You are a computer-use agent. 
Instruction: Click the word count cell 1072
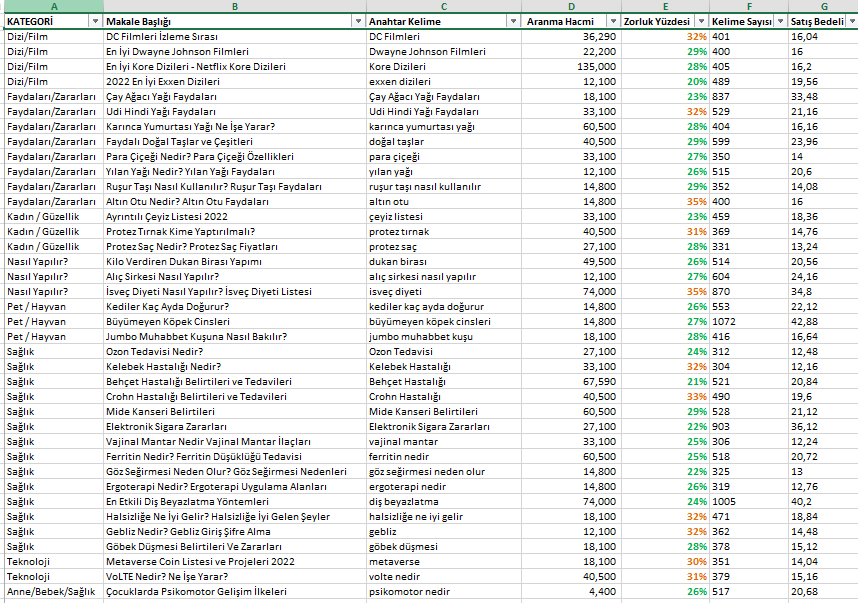click(749, 322)
